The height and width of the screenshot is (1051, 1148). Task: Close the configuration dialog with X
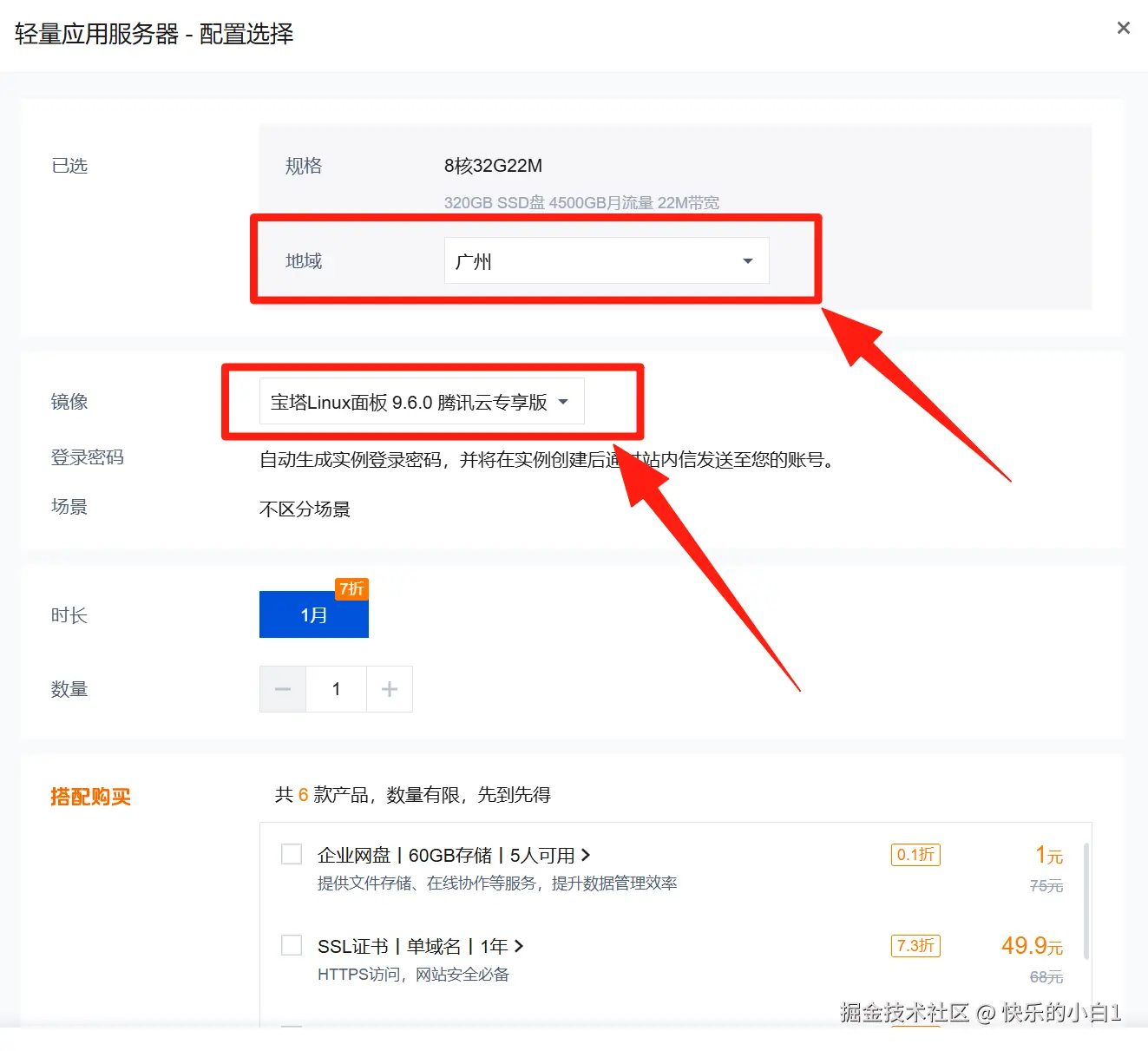(1123, 28)
